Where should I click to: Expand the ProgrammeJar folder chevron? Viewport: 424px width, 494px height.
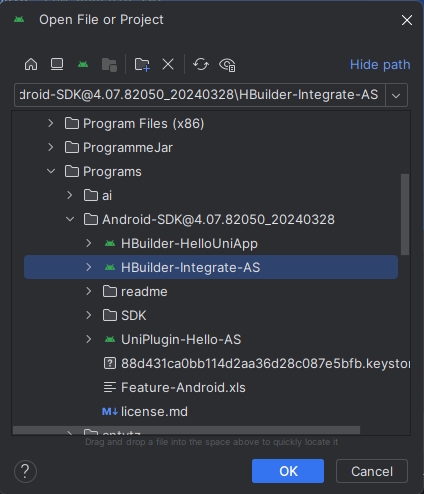(51, 147)
